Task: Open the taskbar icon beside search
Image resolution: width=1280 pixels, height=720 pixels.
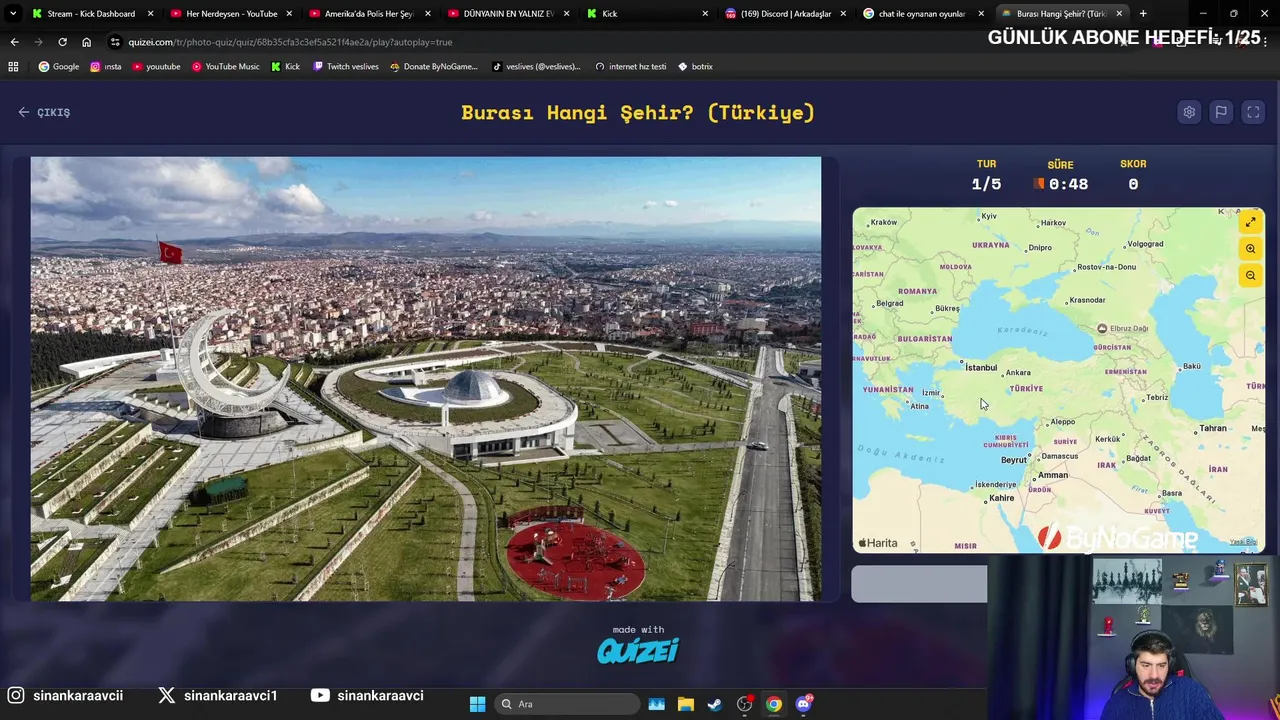Action: [x=657, y=704]
